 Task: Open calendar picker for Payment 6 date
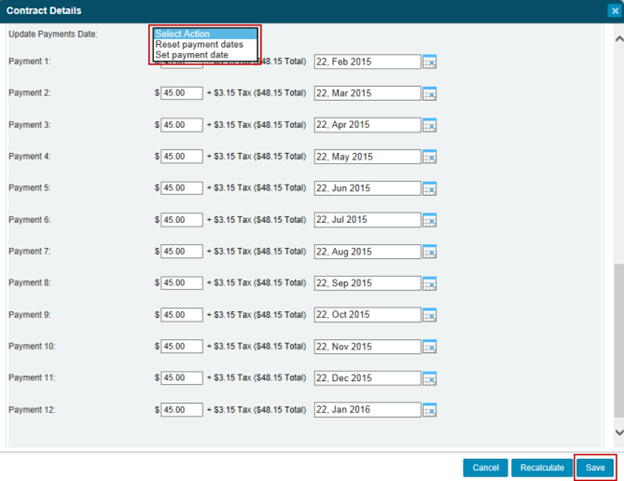pyautogui.click(x=430, y=220)
